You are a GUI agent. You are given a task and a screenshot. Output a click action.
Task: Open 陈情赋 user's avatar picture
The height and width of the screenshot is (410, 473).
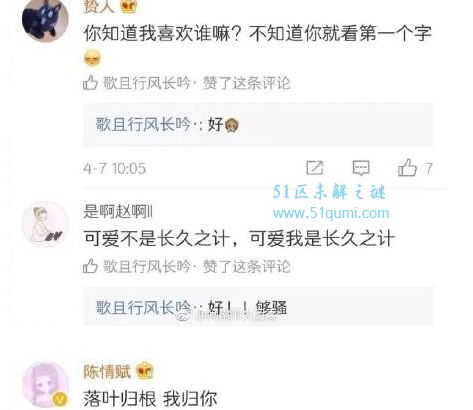coord(45,385)
